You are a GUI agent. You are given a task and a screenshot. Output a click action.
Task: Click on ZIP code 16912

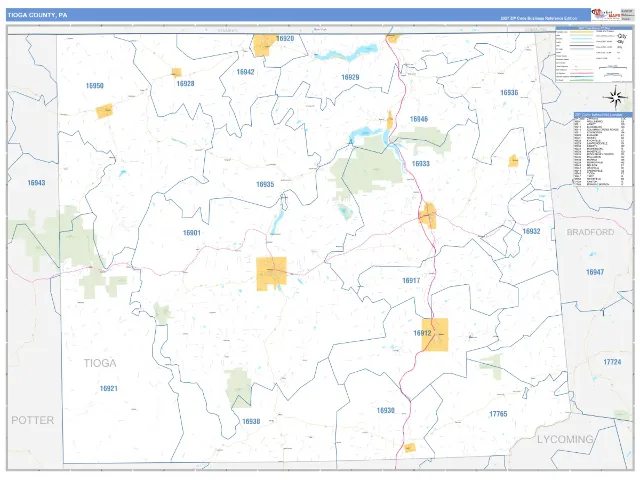[422, 333]
